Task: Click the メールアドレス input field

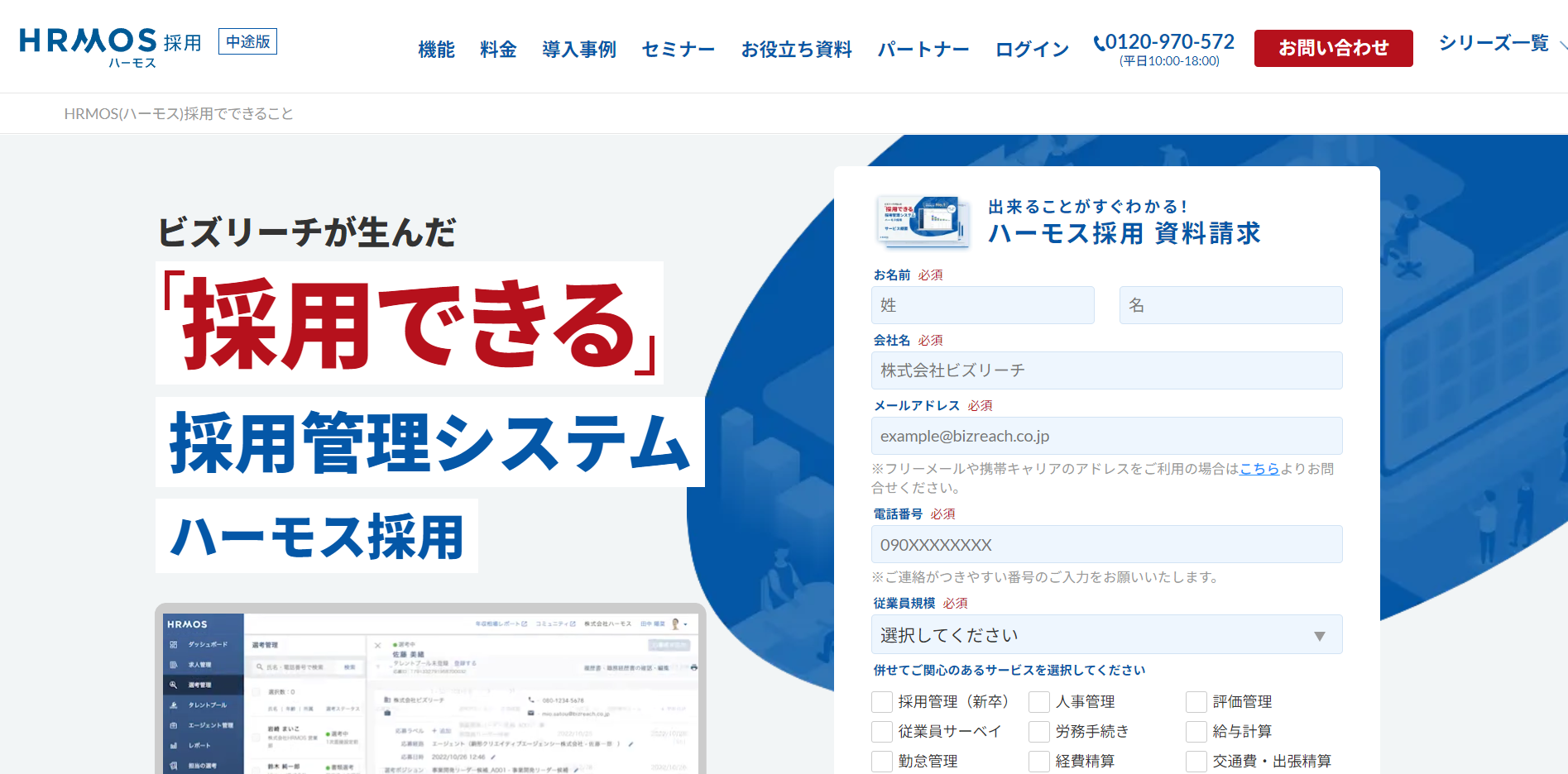Action: point(1106,436)
